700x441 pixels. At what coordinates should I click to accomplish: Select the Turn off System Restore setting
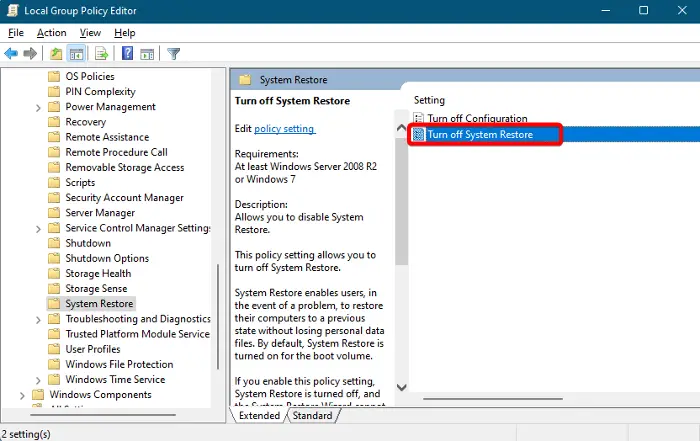480,134
